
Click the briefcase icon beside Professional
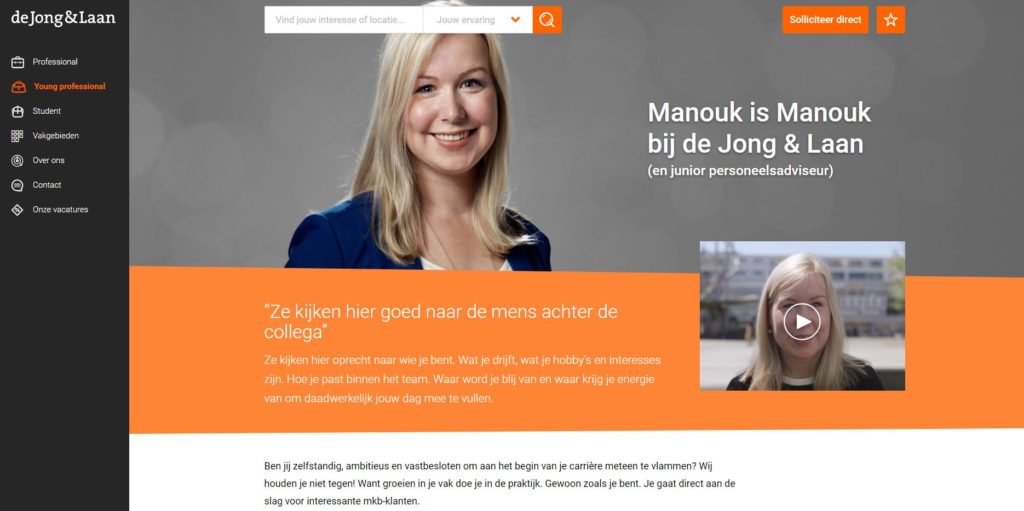(18, 62)
